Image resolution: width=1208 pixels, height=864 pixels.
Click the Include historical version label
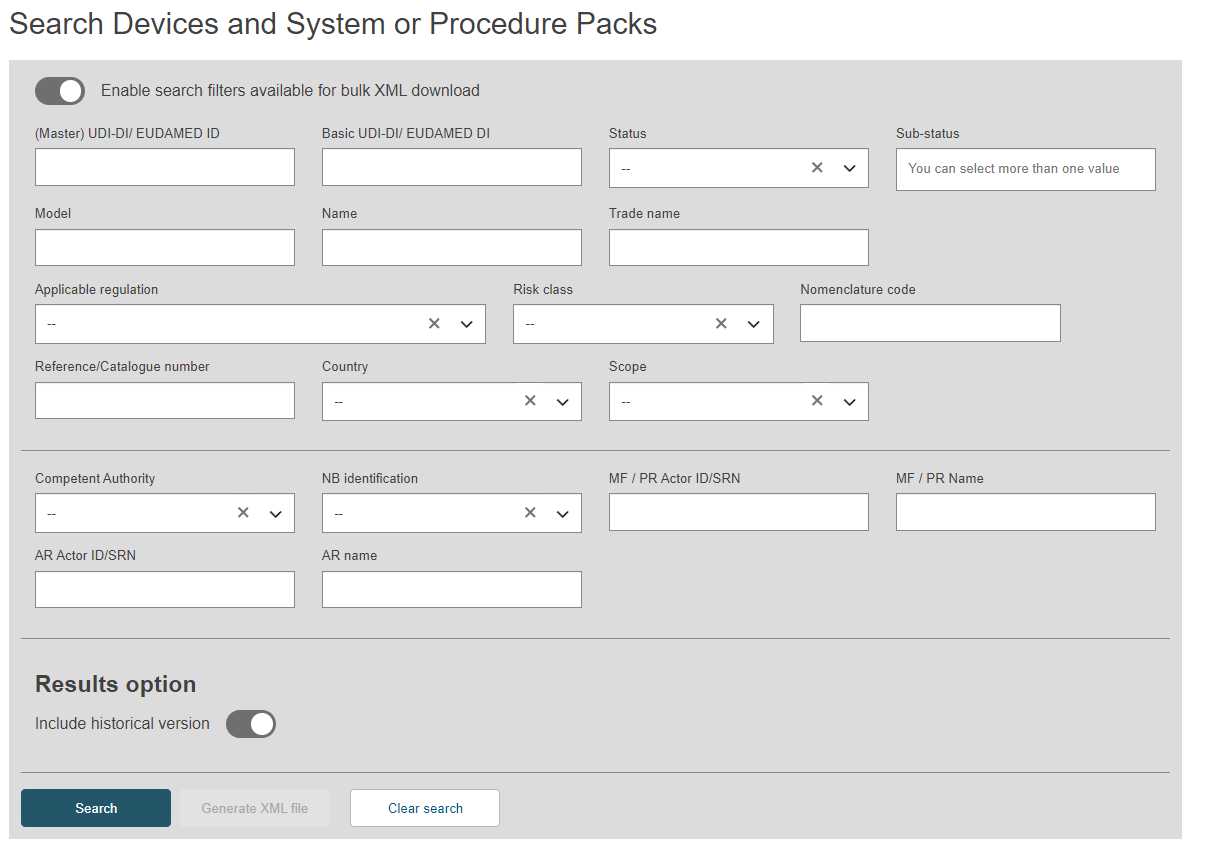click(x=122, y=723)
